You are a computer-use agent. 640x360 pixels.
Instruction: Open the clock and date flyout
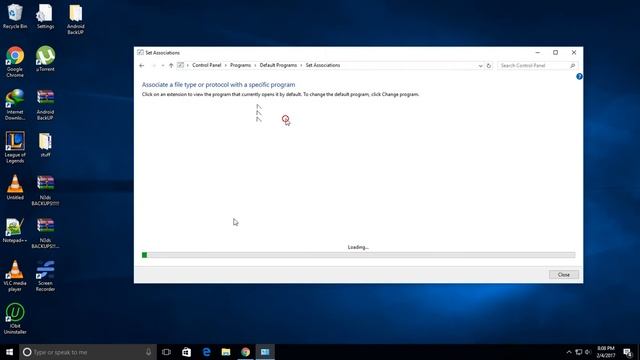point(606,352)
